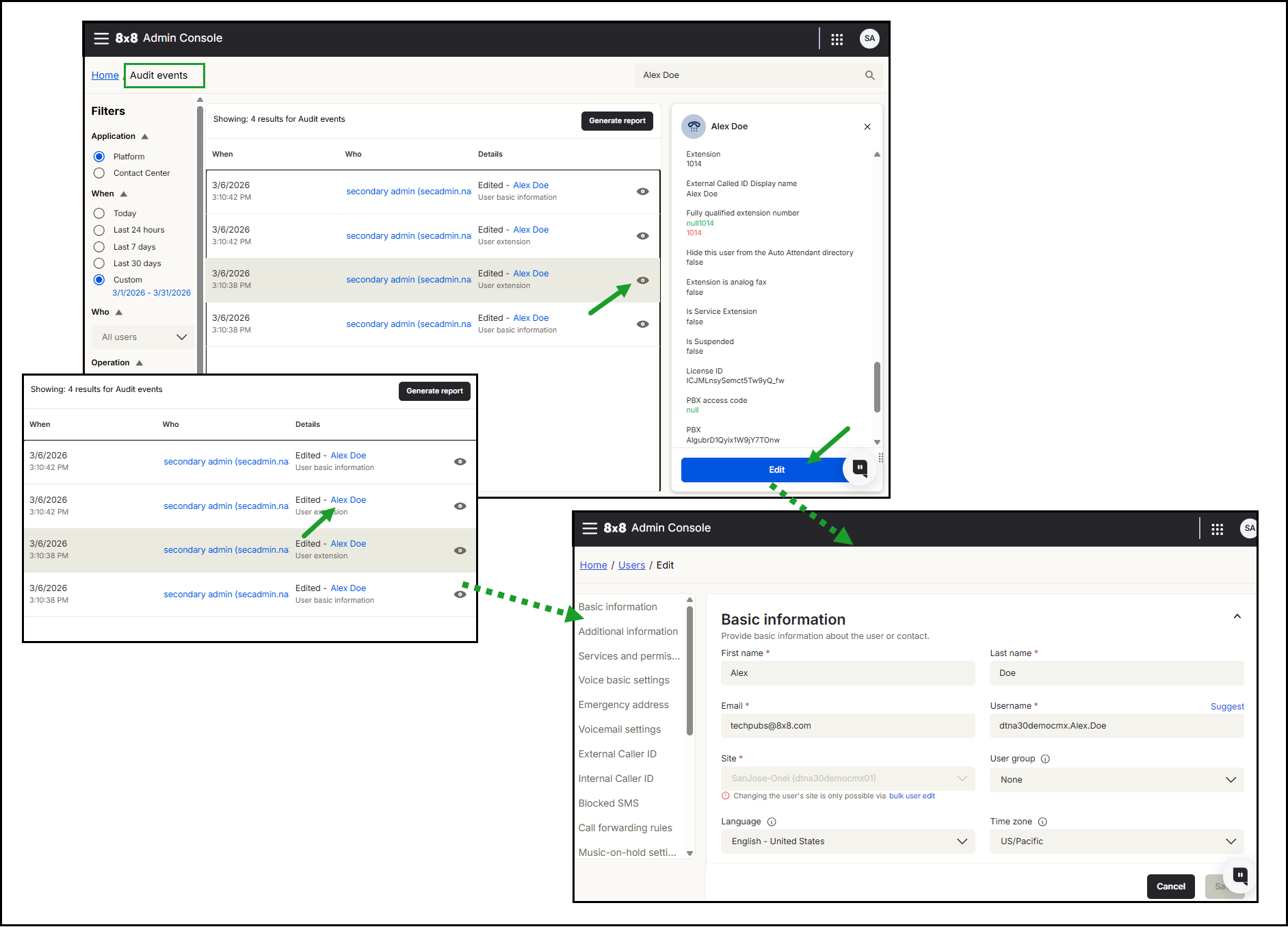Click details panel vertical scrollbar
Viewport: 1288px width, 927px height.
point(877,387)
